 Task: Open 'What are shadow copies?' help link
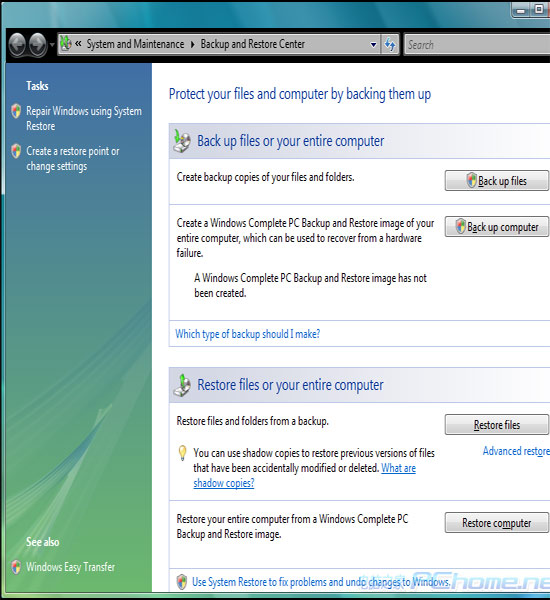pos(304,476)
